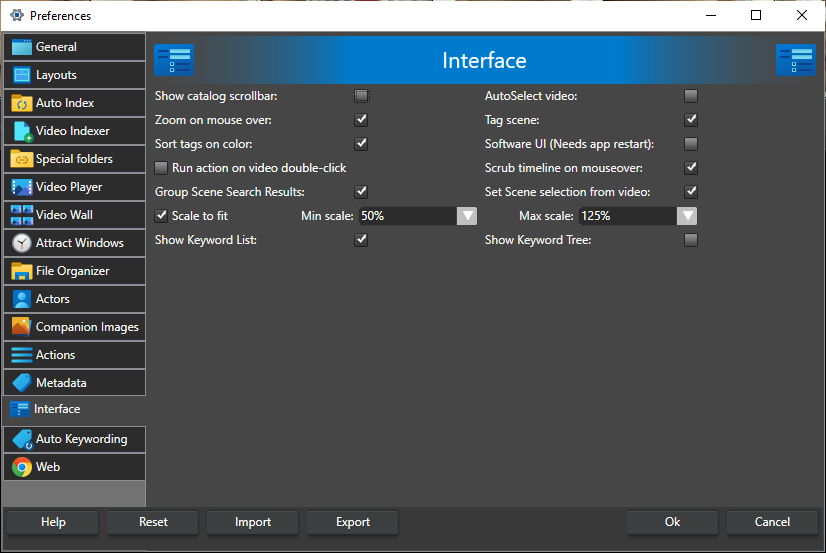
Task: Open the Min scale dropdown arrow
Action: (467, 216)
